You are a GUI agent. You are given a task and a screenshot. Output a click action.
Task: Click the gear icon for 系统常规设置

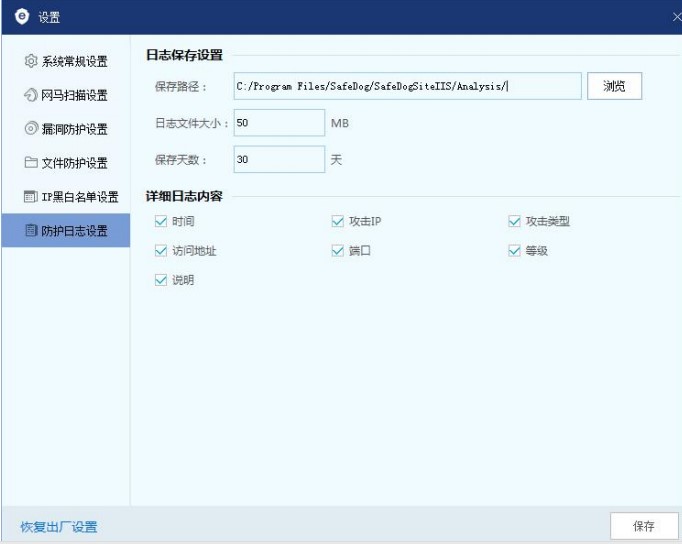[x=30, y=61]
